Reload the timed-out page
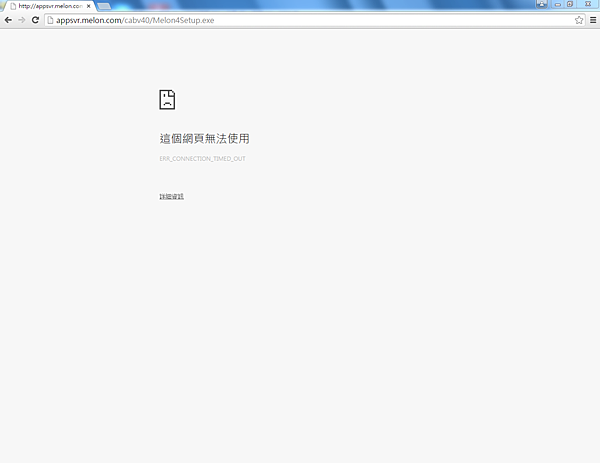600x463 pixels. pyautogui.click(x=35, y=20)
